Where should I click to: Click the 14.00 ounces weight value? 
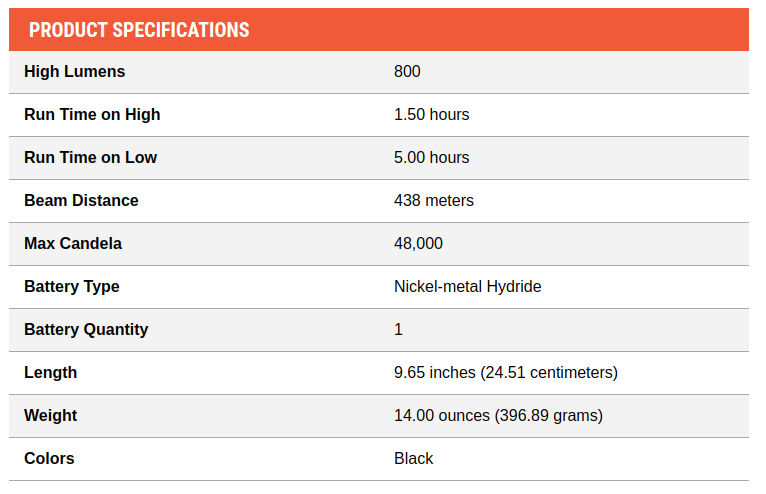498,415
